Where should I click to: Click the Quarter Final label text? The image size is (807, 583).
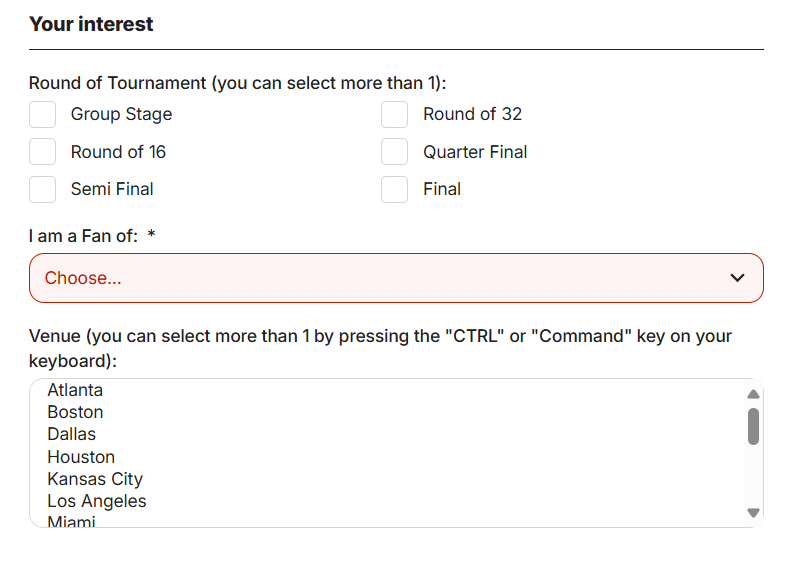click(x=475, y=152)
